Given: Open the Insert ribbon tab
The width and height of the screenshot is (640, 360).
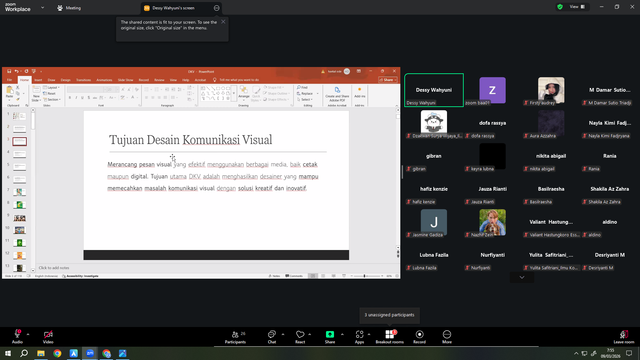Looking at the screenshot, I should 38,80.
